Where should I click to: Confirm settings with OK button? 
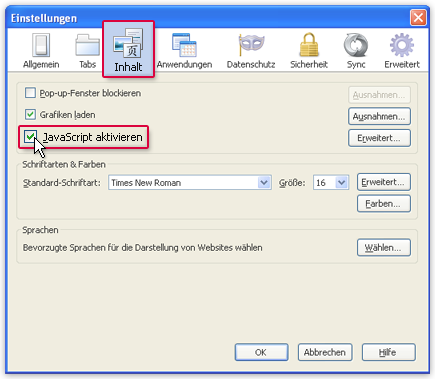tap(261, 352)
